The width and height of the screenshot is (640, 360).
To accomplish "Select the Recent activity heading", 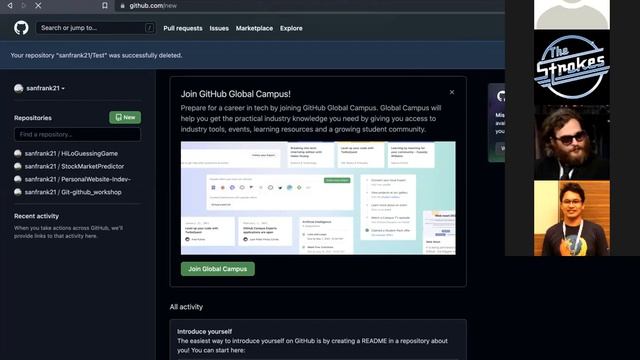I will tap(36, 216).
